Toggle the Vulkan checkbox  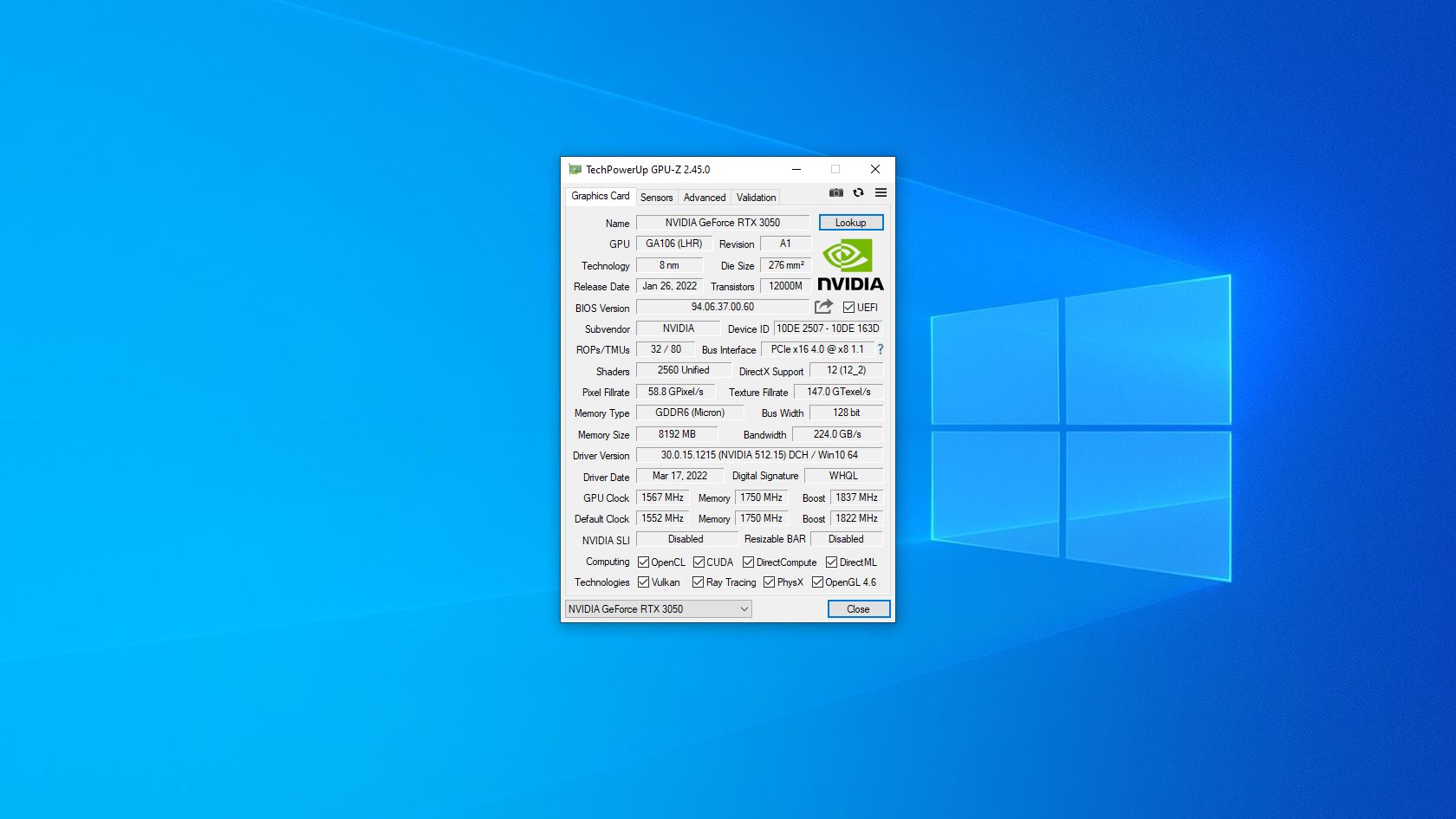coord(643,582)
